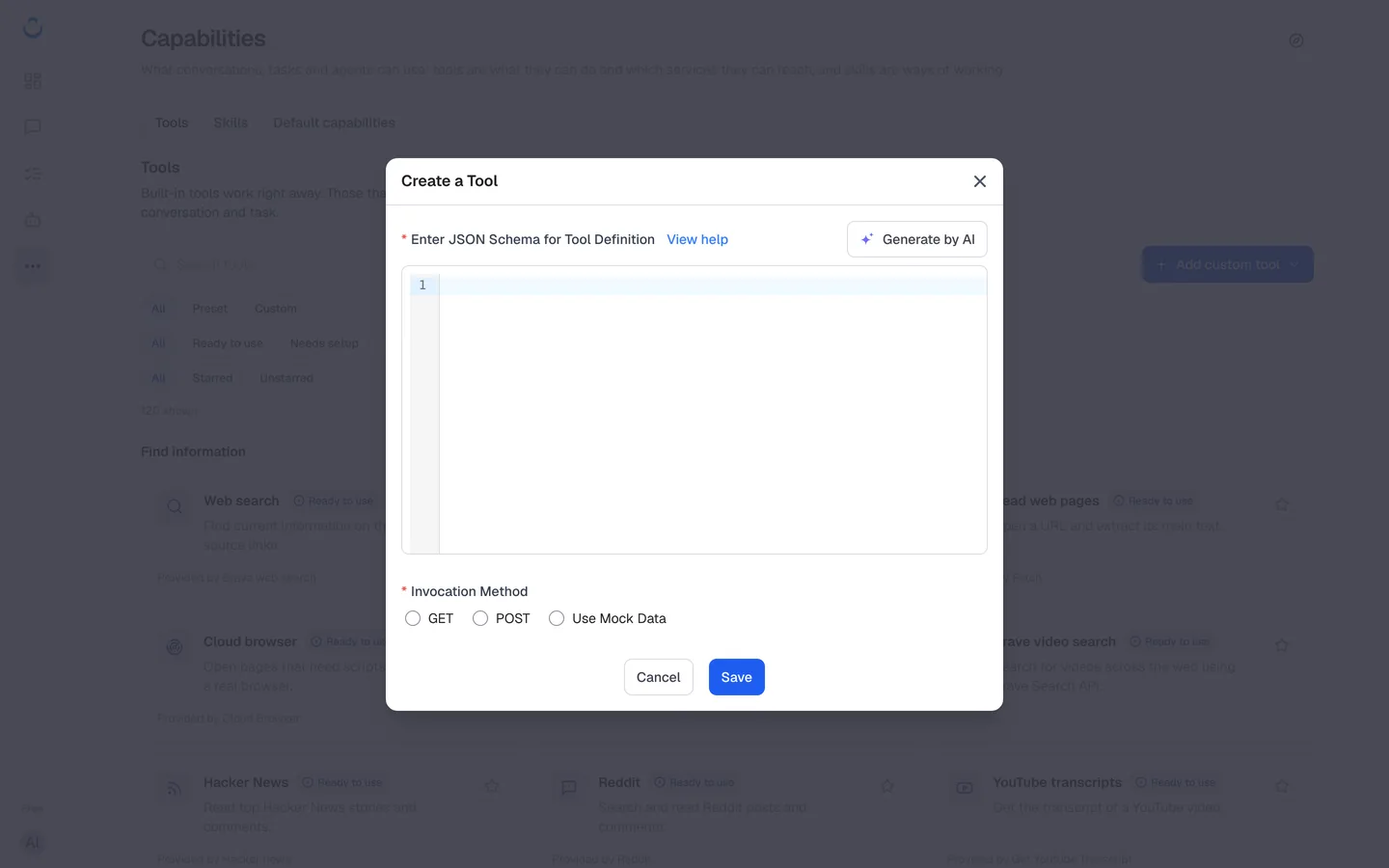Switch to the Skills tab
1389x868 pixels.
coord(231,122)
